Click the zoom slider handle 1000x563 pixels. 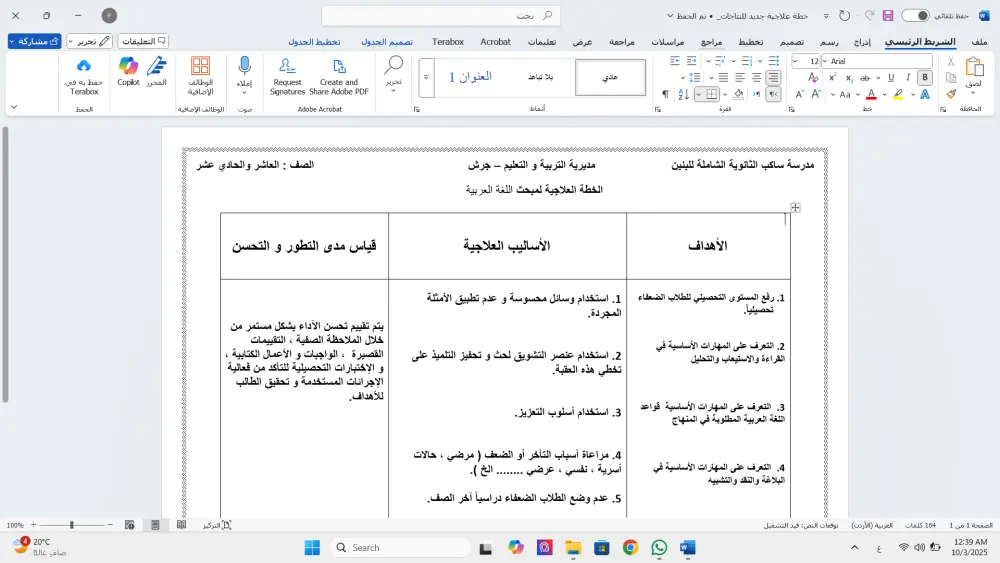point(71,525)
